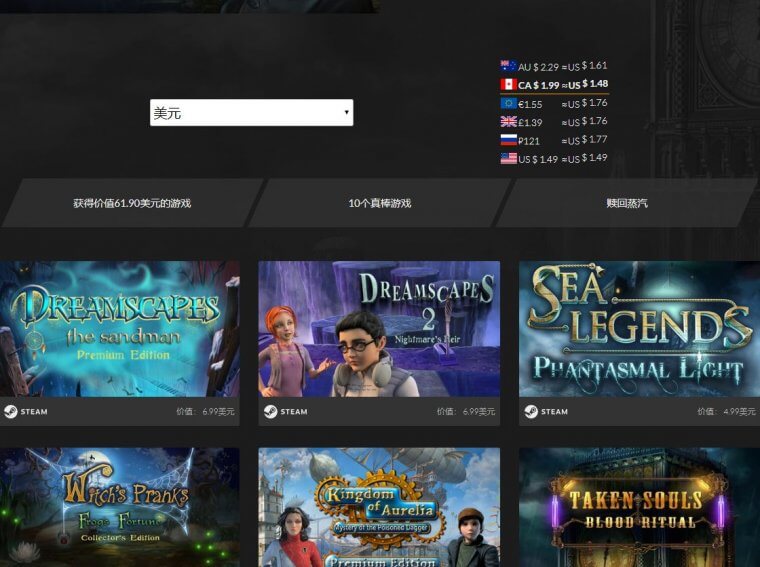Open the 10个真棒游戏 tab
760x567 pixels.
(380, 203)
